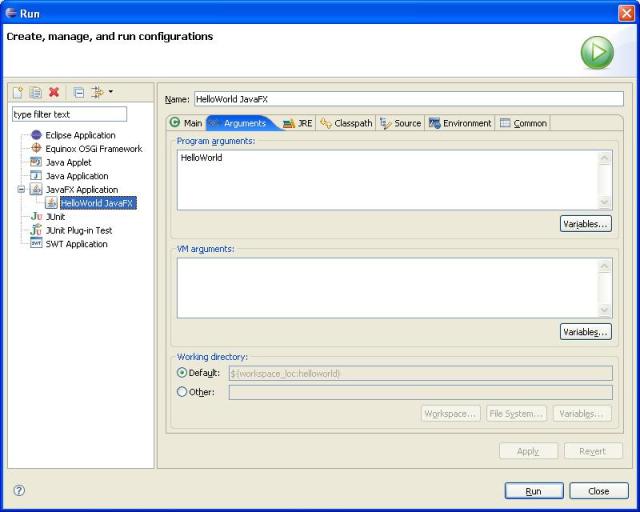Click the SWT Application icon
Viewport: 640px width, 512px height.
(x=36, y=243)
